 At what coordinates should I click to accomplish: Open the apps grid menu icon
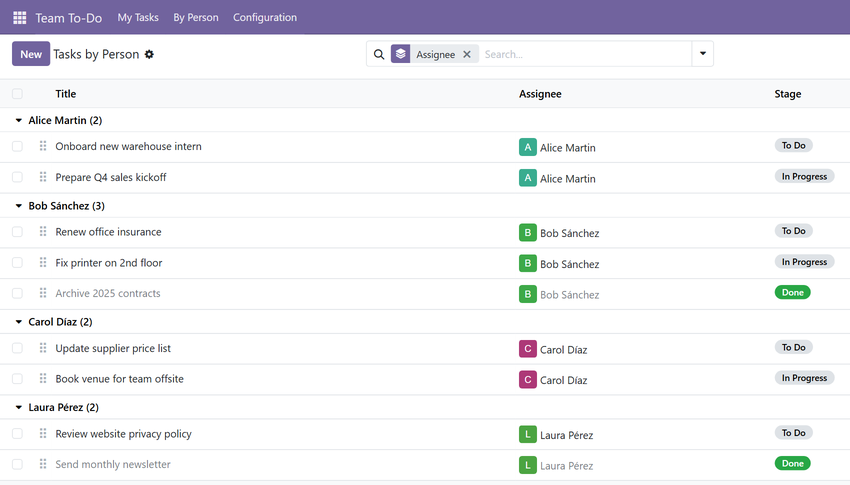coord(20,18)
